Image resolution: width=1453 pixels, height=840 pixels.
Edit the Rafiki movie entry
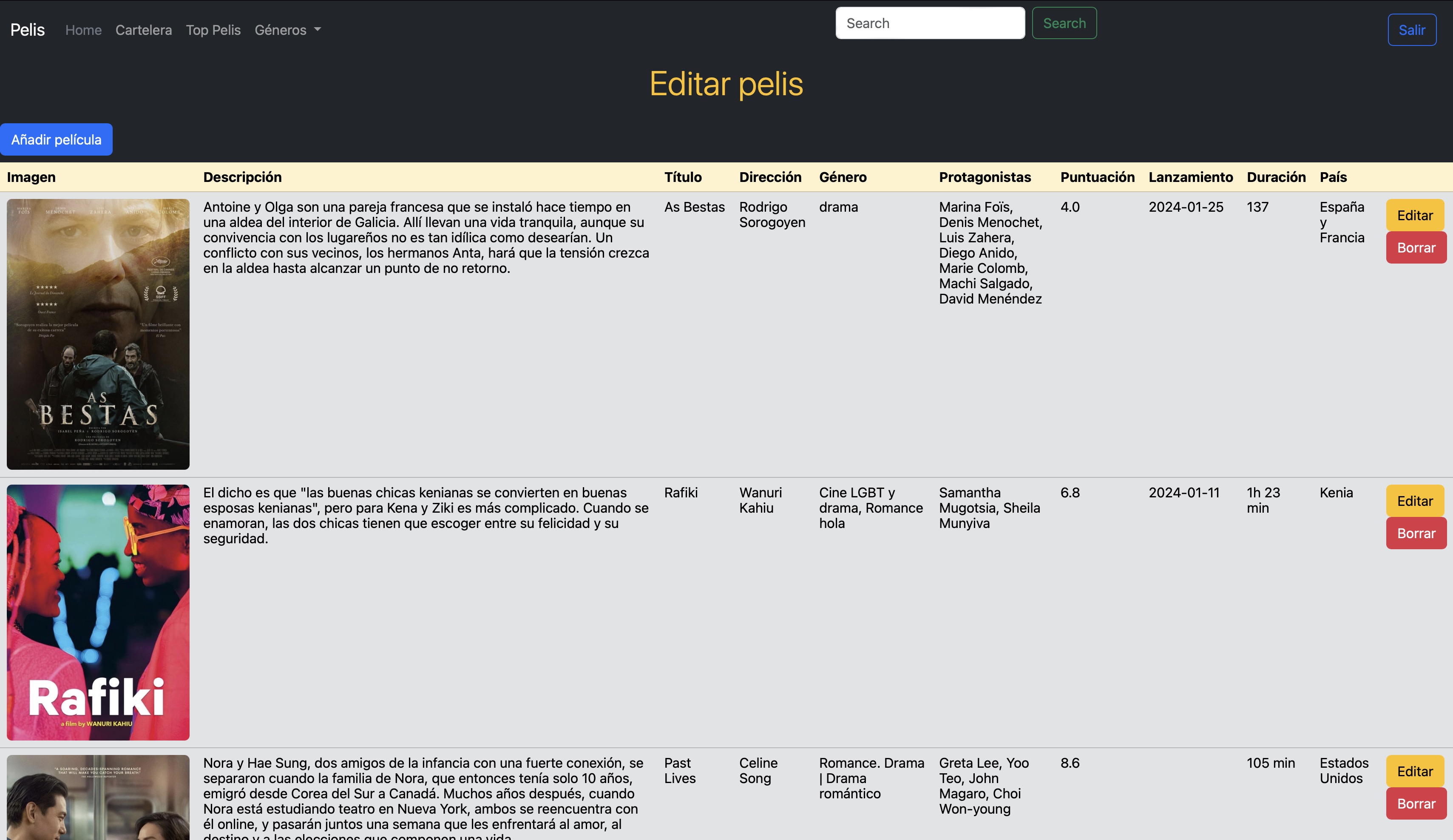point(1414,500)
